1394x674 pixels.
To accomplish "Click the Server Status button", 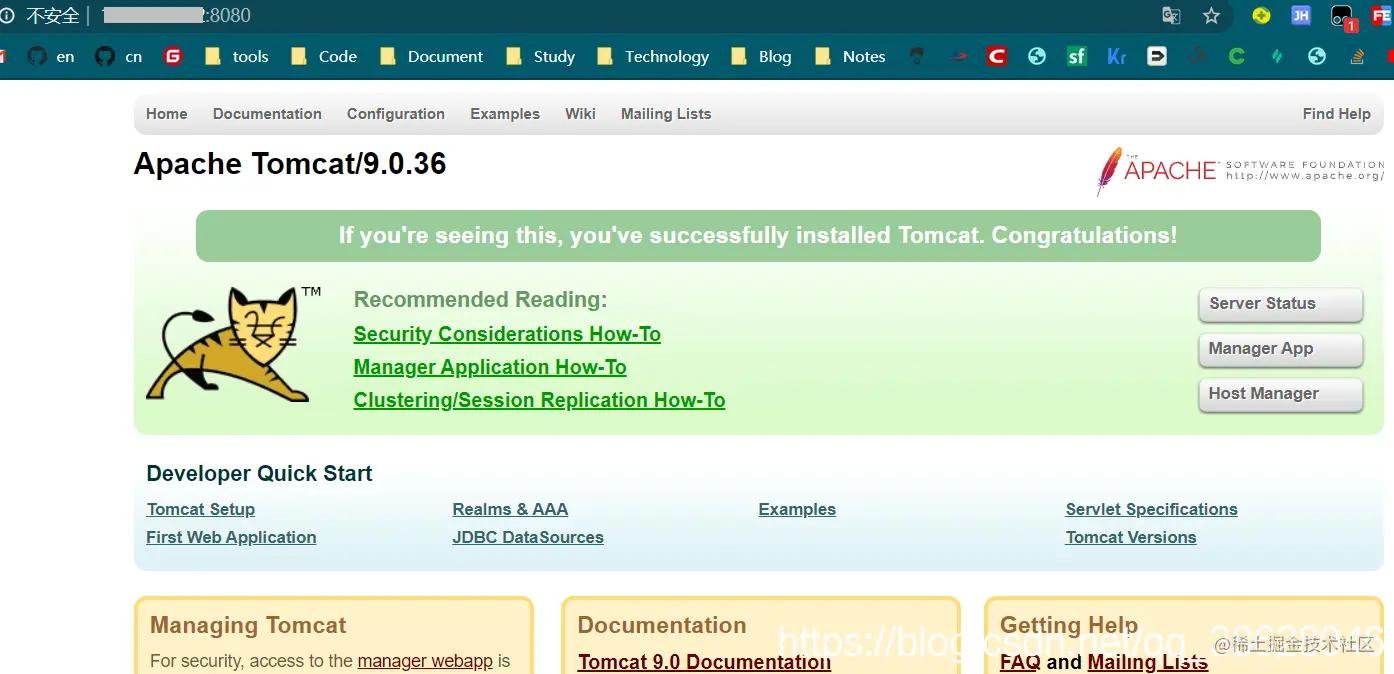I will 1280,304.
